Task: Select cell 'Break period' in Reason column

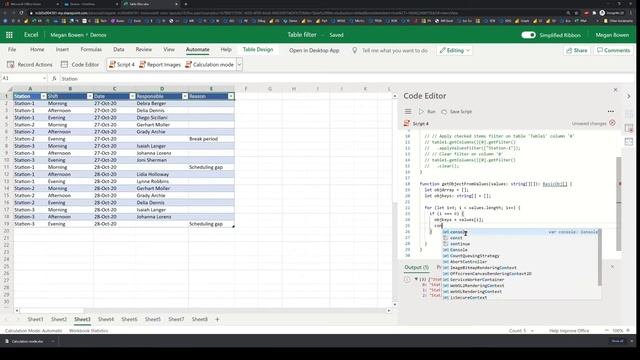Action: point(211,139)
